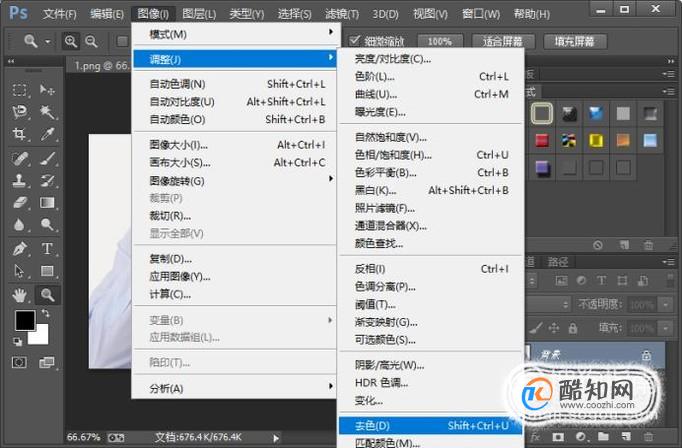Delete layer with trash icon
Image resolution: width=682 pixels, height=448 pixels.
648,436
